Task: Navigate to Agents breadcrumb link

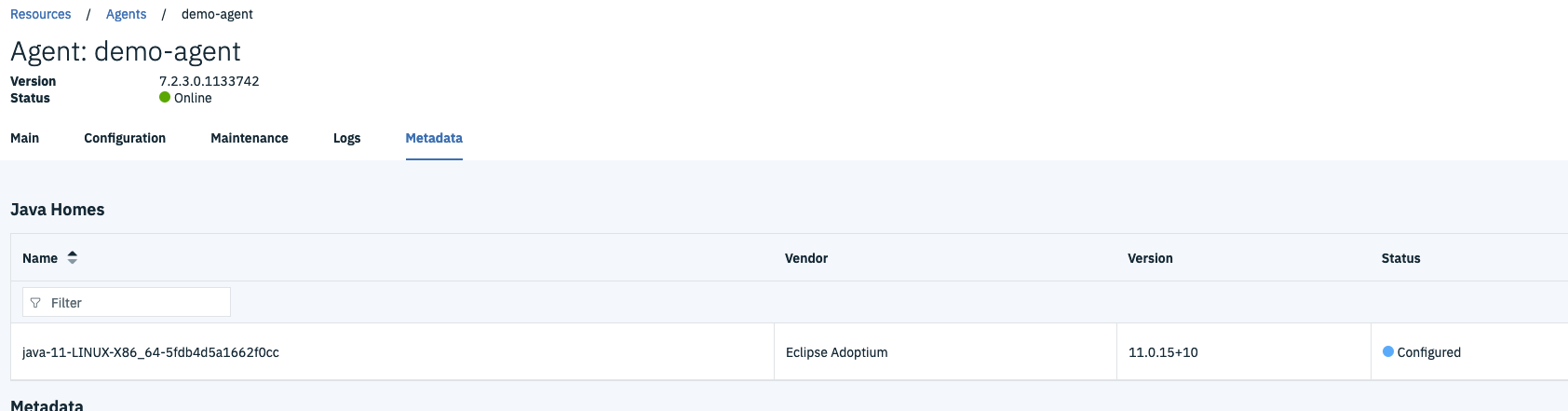Action: tap(127, 14)
